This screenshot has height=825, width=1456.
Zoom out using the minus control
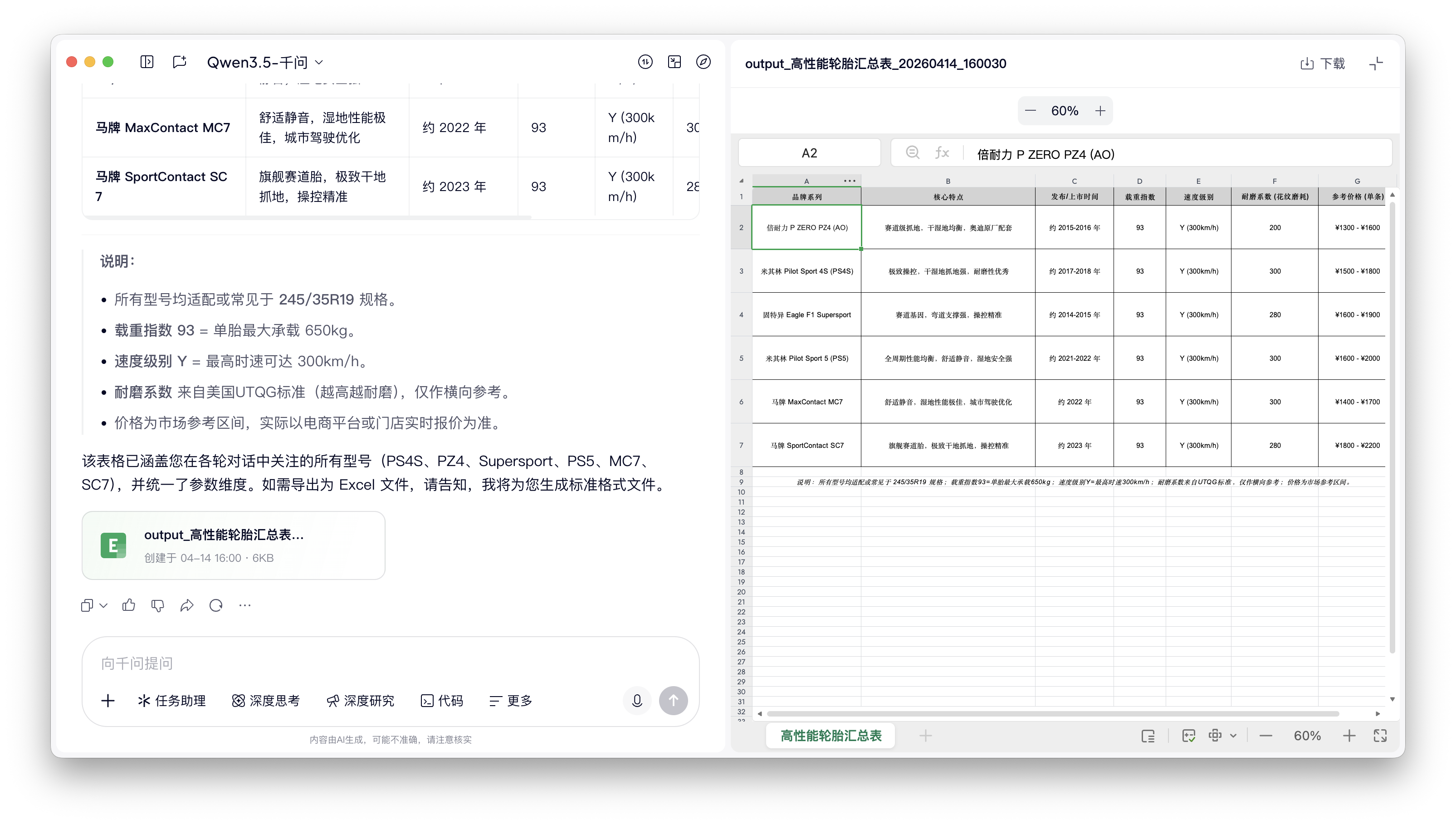coord(1031,110)
